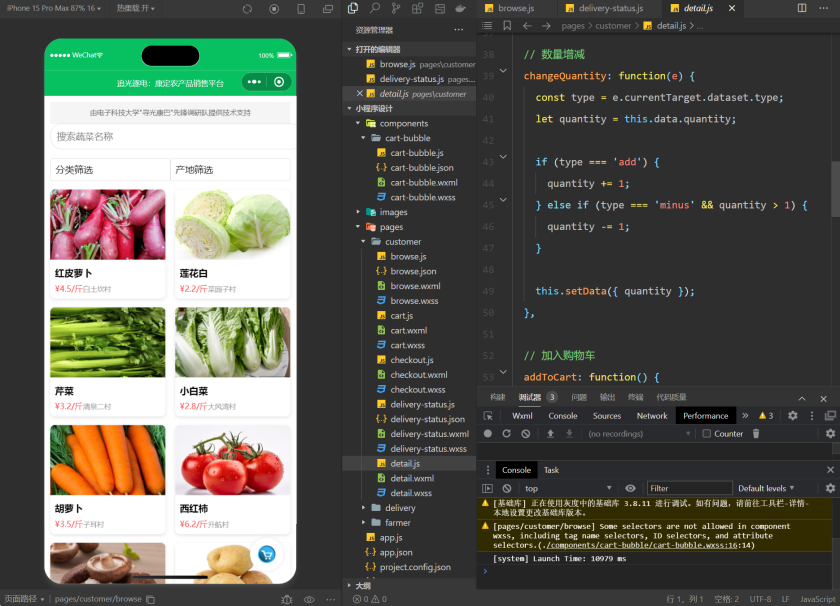Click the element inspector picker icon
The image size is (840, 606).
[x=488, y=416]
